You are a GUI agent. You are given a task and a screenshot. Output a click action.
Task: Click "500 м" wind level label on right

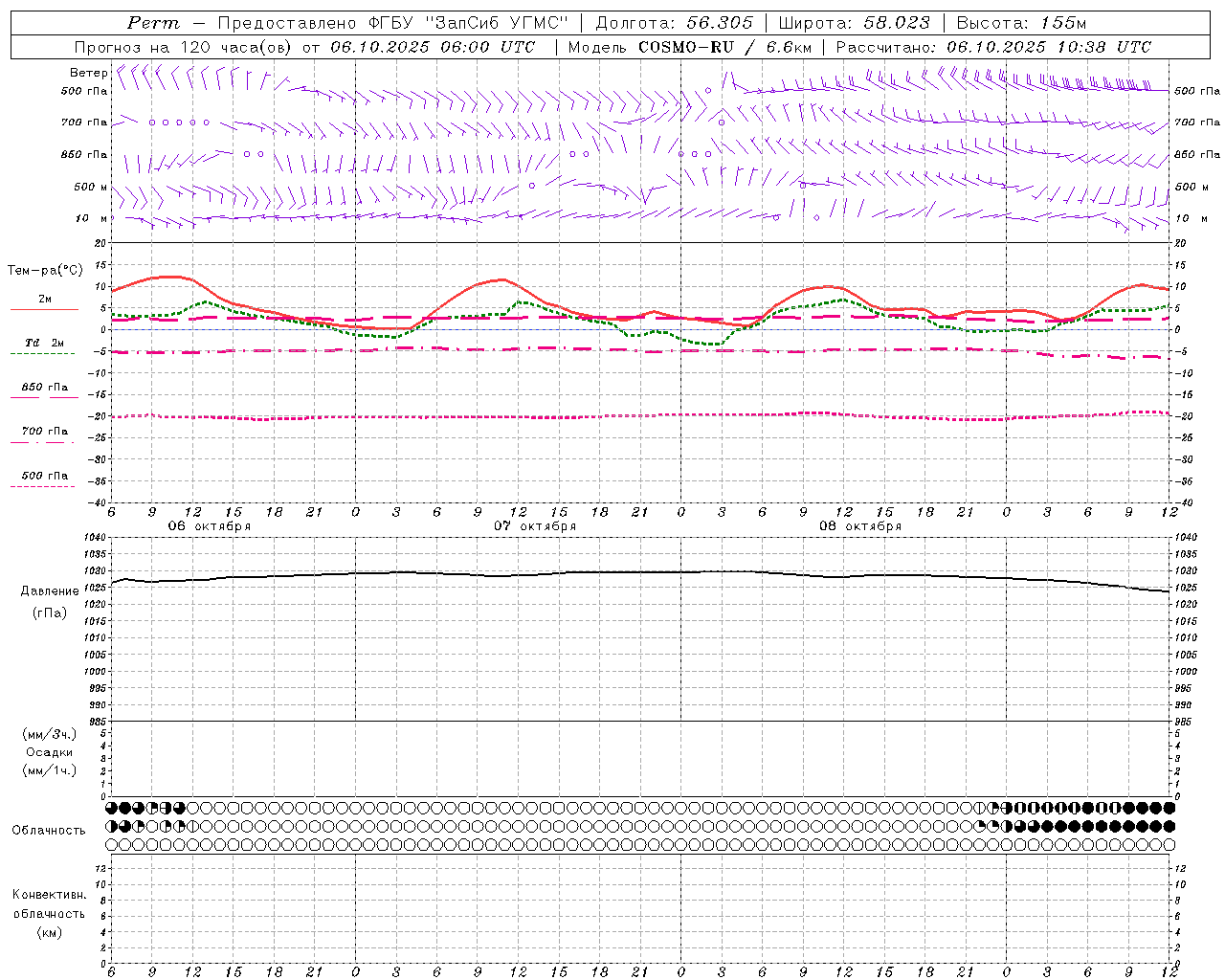coord(1192,188)
